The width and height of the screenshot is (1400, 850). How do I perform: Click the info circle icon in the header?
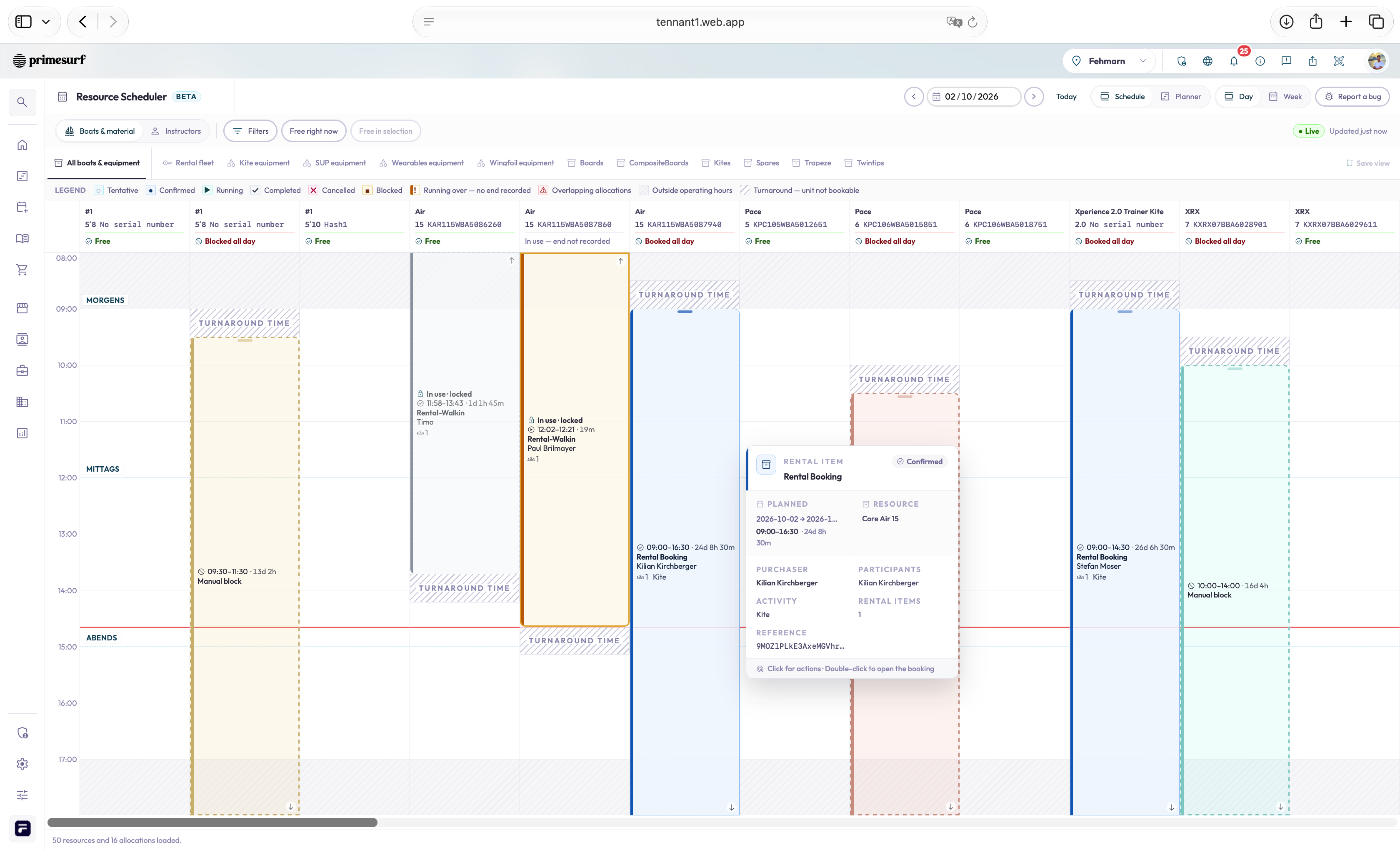click(x=1260, y=61)
